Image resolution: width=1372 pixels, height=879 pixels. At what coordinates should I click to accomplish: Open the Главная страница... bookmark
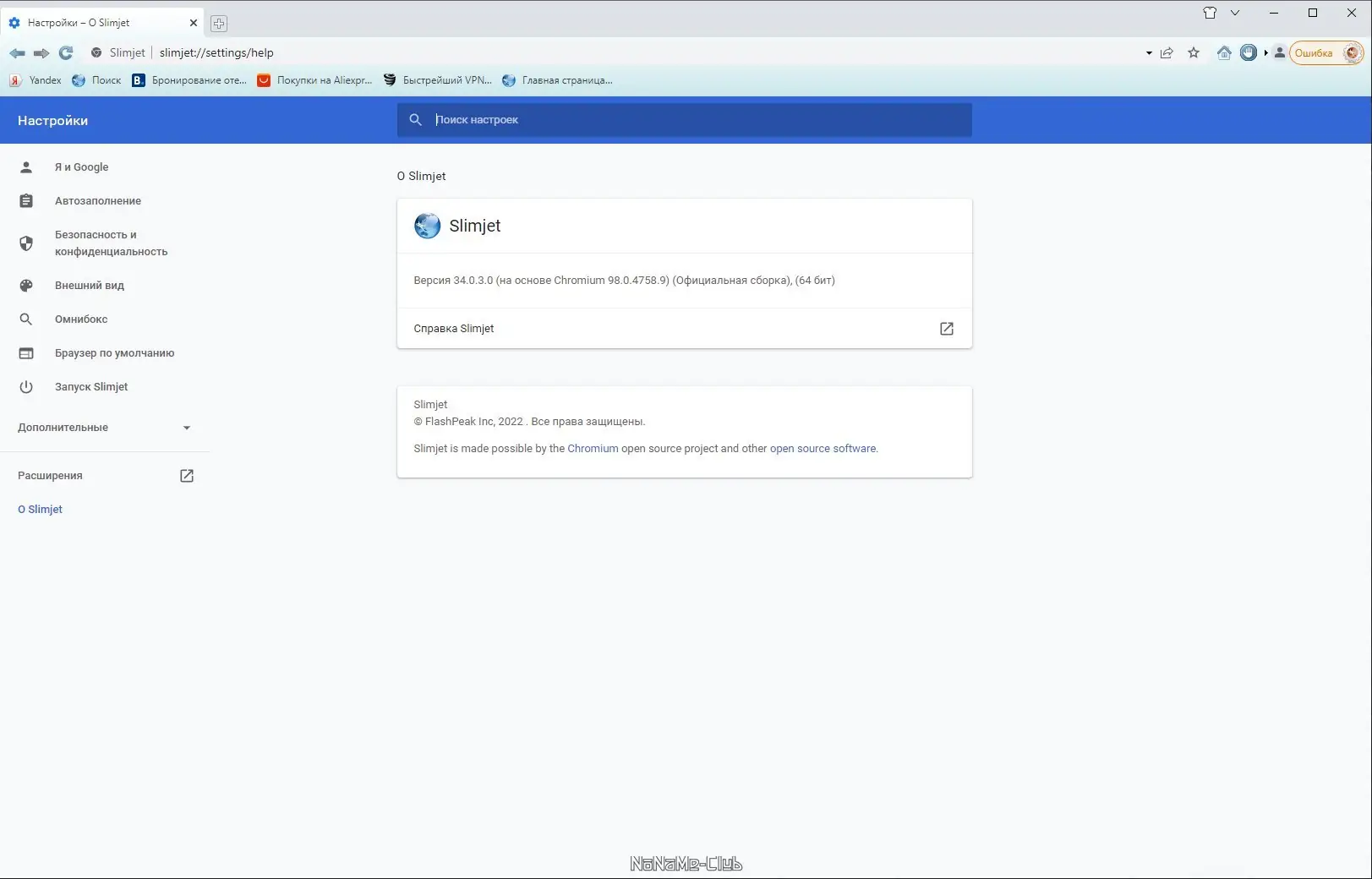click(x=557, y=80)
